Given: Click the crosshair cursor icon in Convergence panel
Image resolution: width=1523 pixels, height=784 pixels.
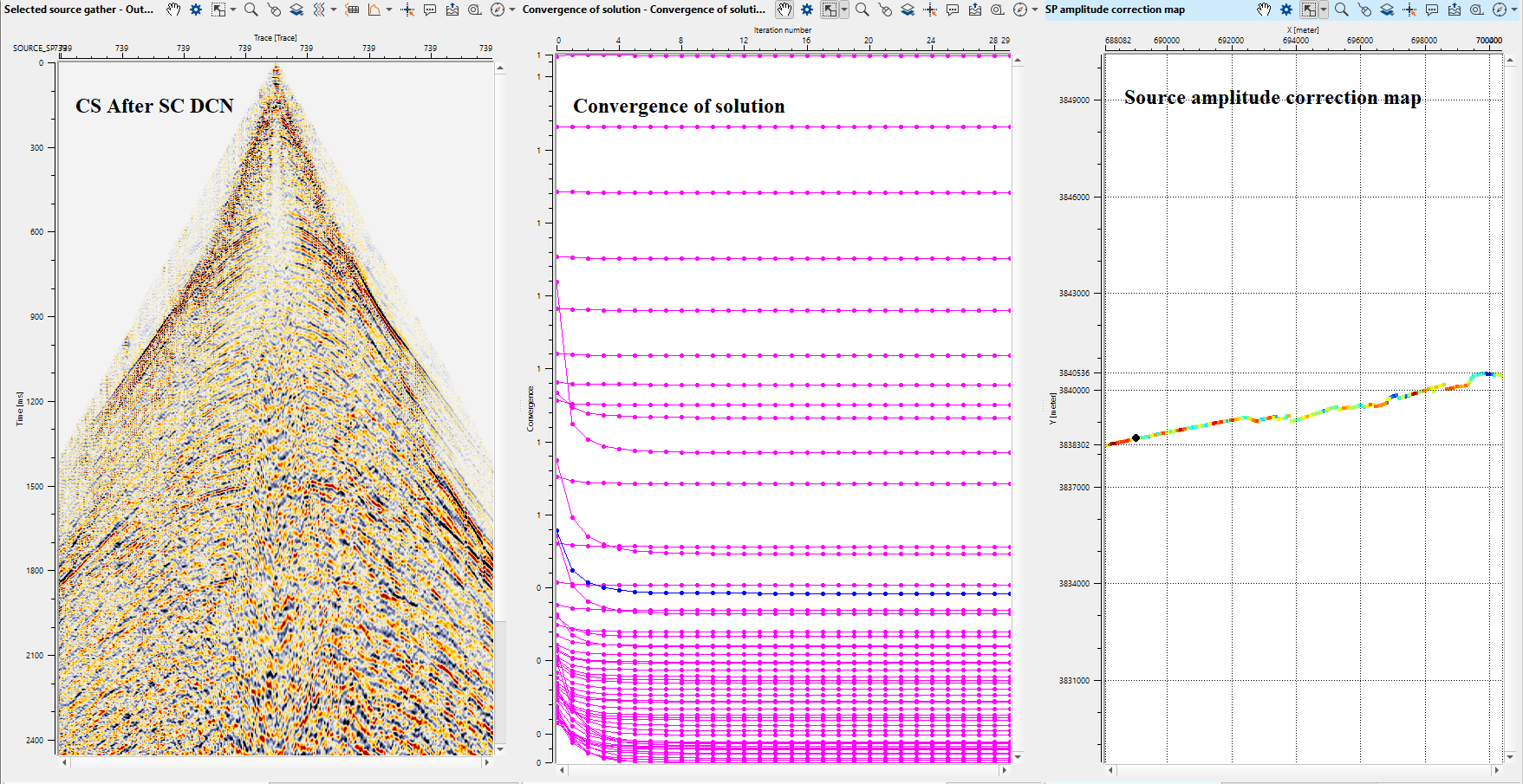Looking at the screenshot, I should (930, 10).
